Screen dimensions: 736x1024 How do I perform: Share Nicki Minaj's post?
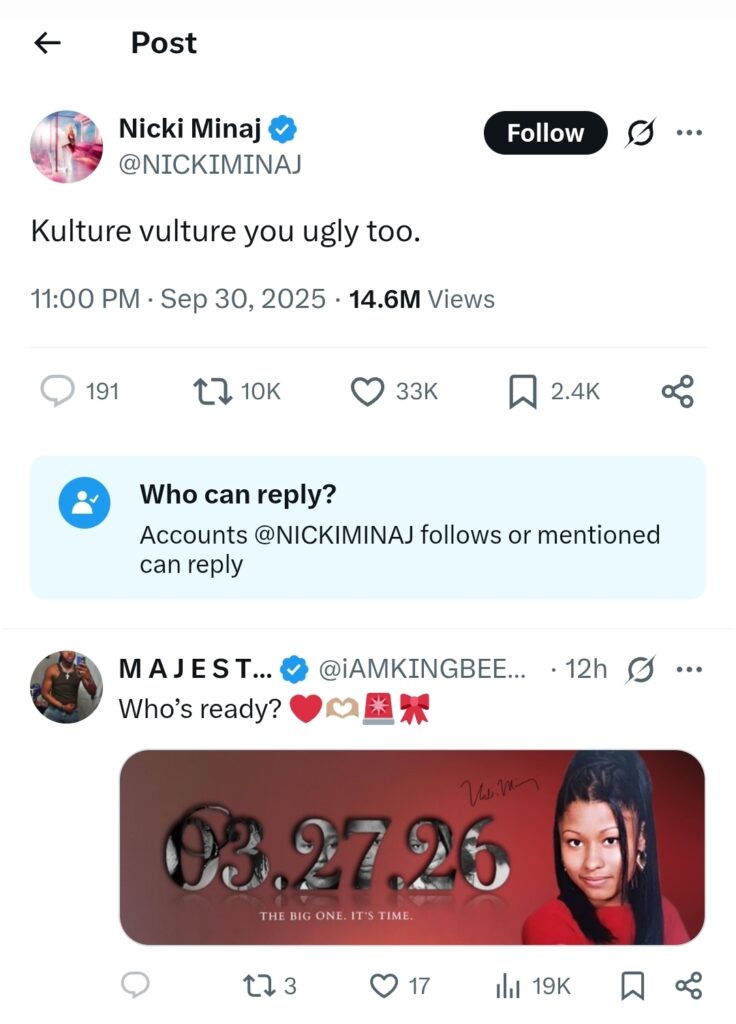click(x=677, y=391)
